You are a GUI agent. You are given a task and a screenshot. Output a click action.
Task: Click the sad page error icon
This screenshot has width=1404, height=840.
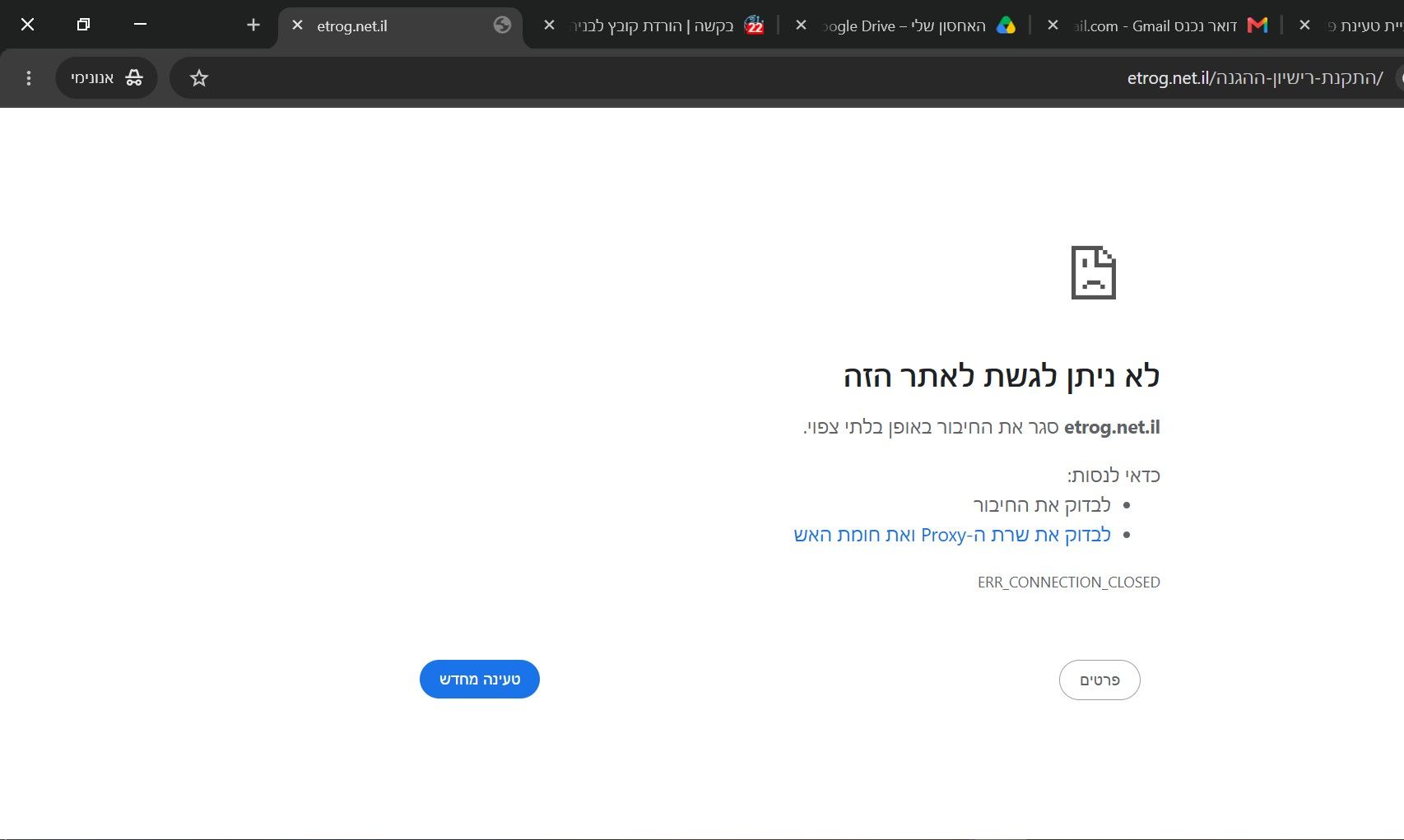[x=1093, y=272]
